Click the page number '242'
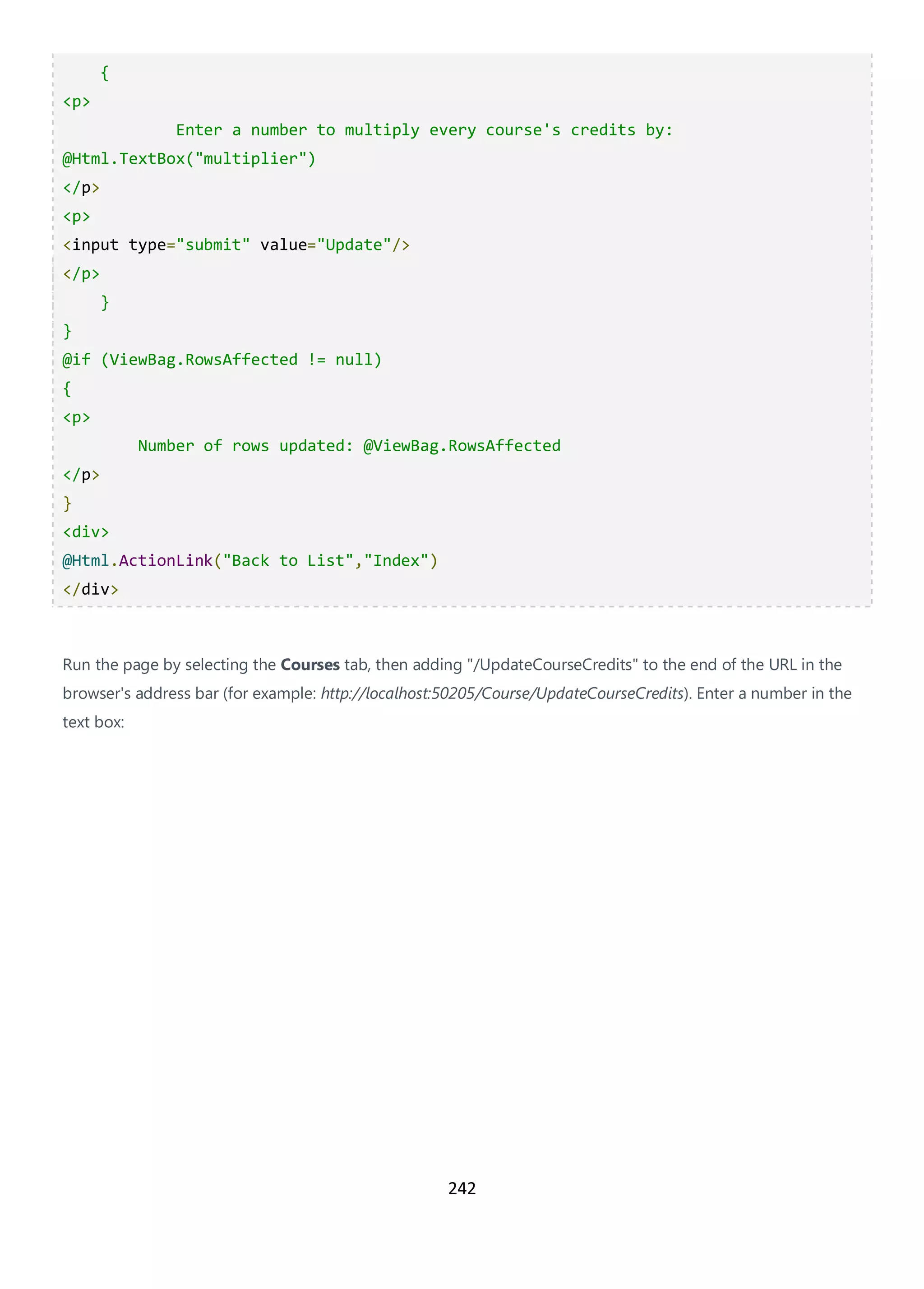Image resolution: width=924 pixels, height=1289 pixels. pos(462,1188)
